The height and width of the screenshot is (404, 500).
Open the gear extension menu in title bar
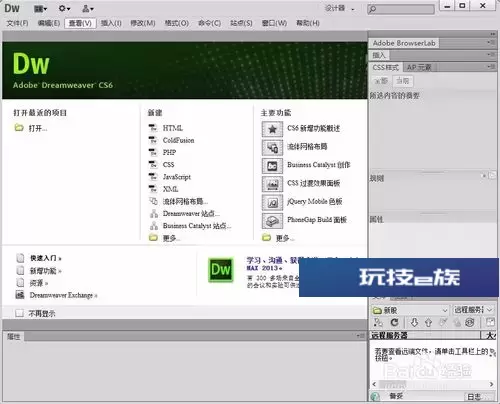pyautogui.click(x=64, y=8)
